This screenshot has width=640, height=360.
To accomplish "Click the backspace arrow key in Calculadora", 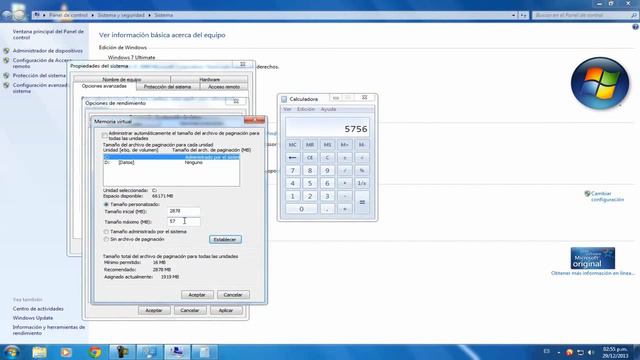I will [292, 158].
